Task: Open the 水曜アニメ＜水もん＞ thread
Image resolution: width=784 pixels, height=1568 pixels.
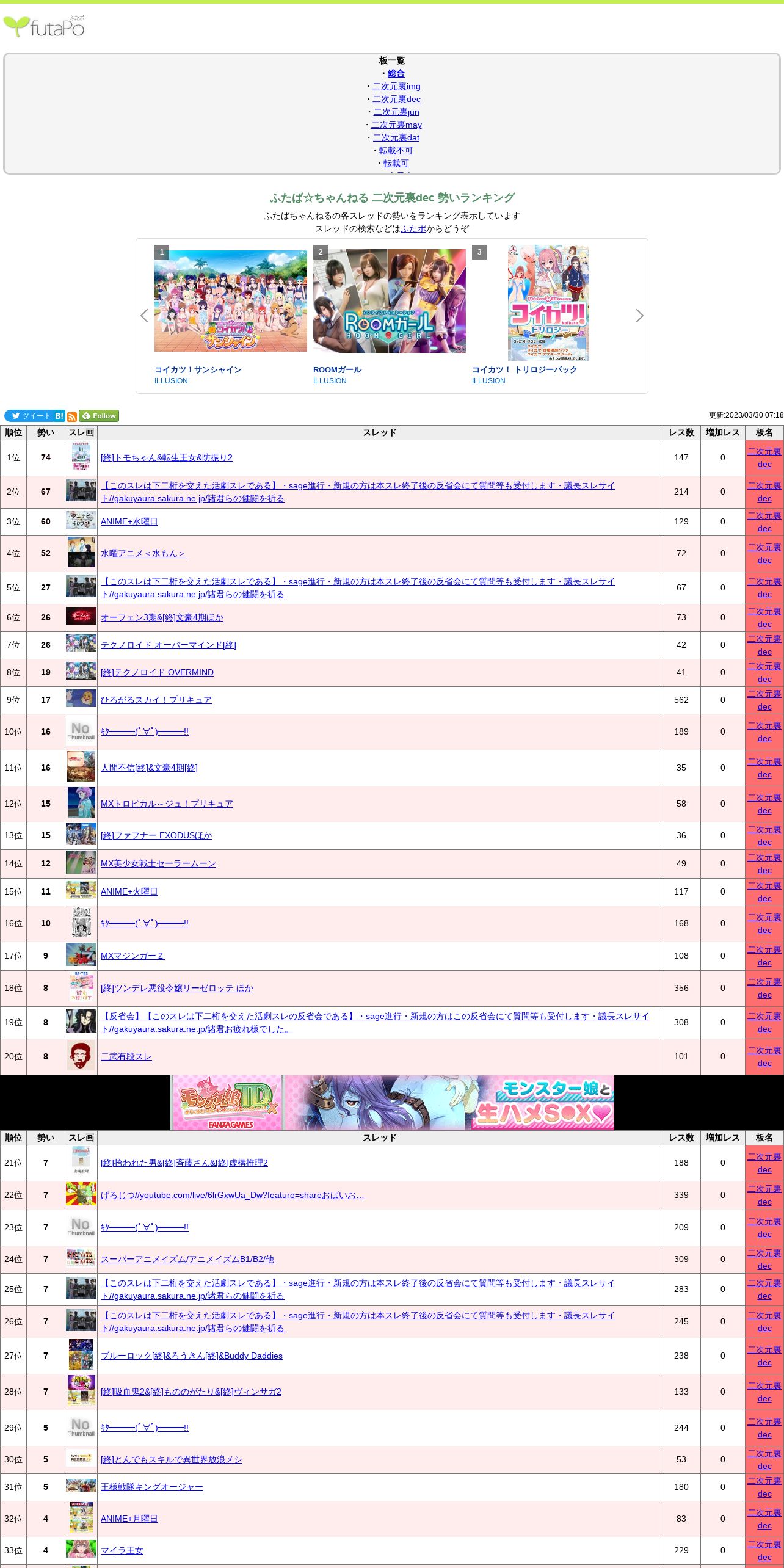Action: point(143,553)
